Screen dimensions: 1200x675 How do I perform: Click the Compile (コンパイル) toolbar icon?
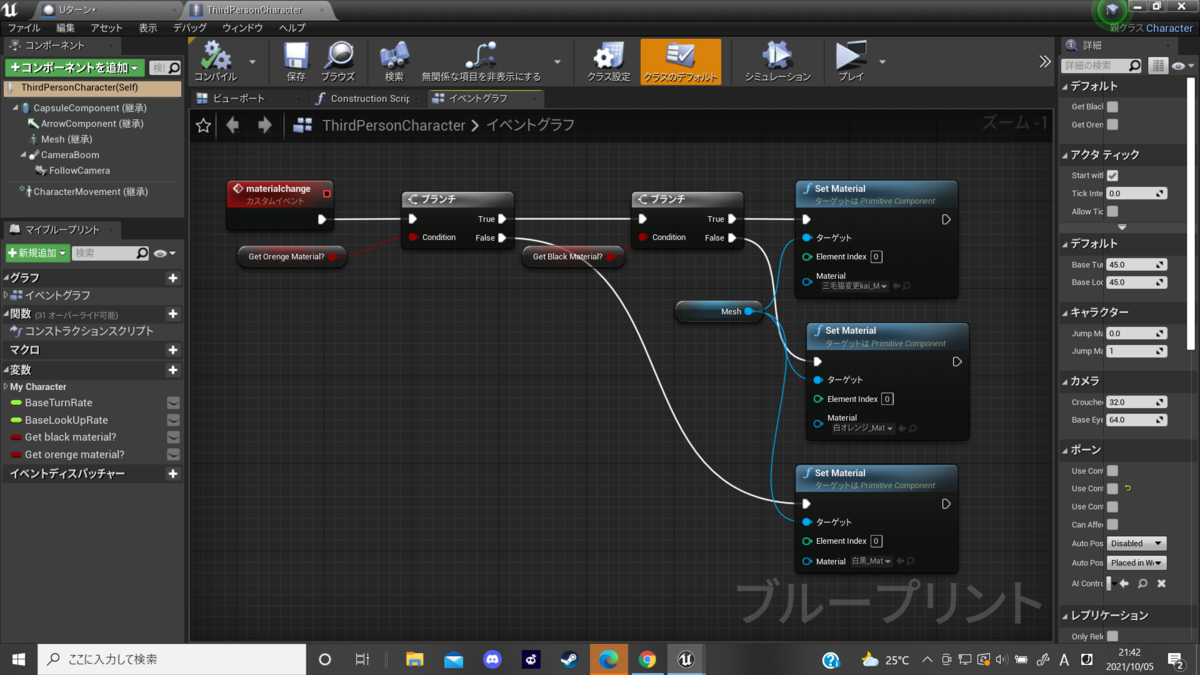tap(215, 56)
